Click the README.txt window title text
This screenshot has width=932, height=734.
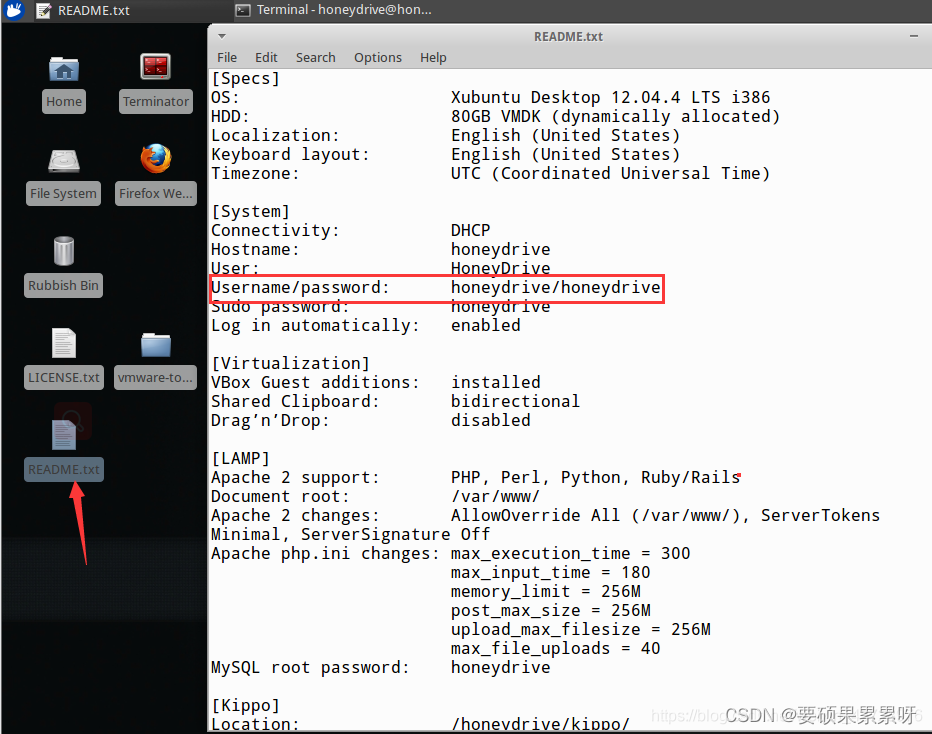click(x=568, y=37)
